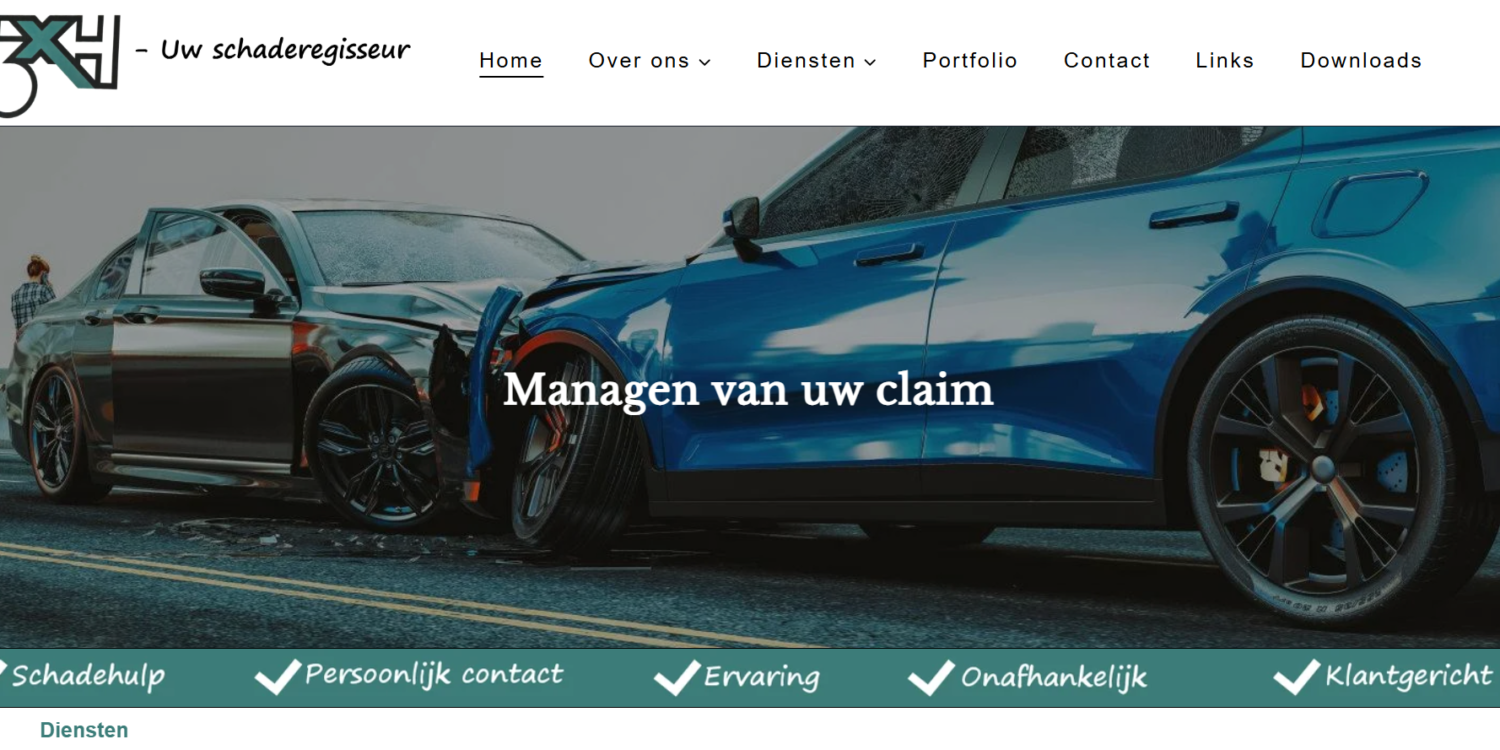Viewport: 1500px width, 750px height.
Task: Visit the Links page
Action: (1225, 61)
